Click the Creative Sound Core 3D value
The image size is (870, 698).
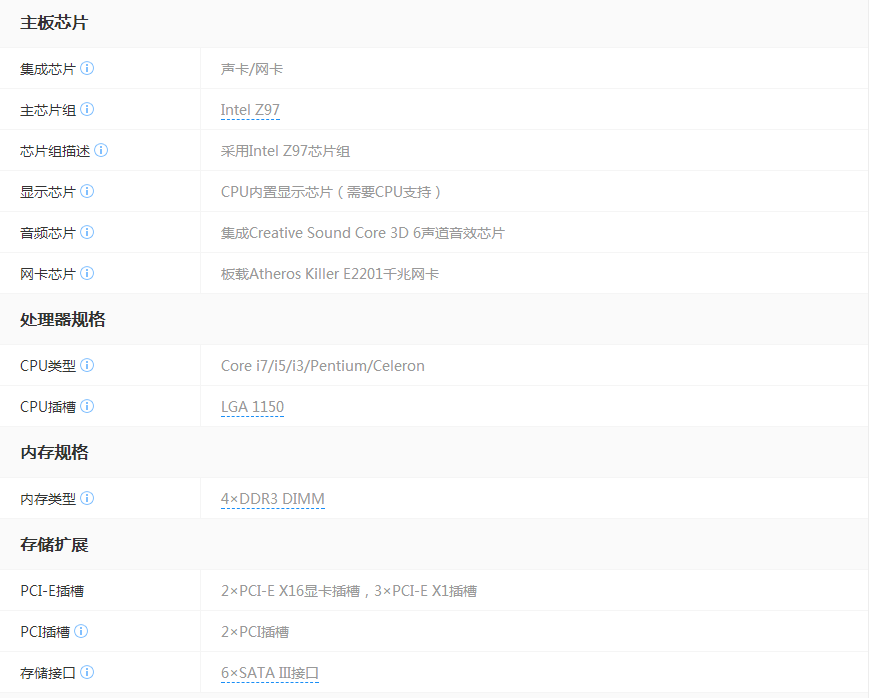click(x=363, y=233)
